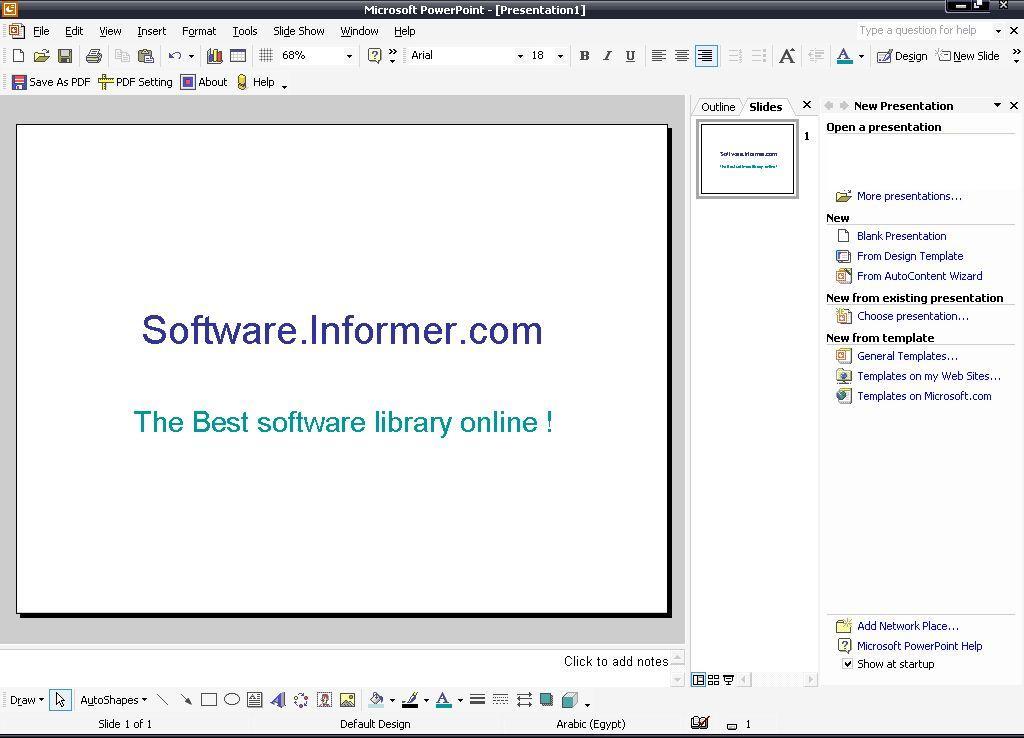Center the text alignment

pos(682,56)
